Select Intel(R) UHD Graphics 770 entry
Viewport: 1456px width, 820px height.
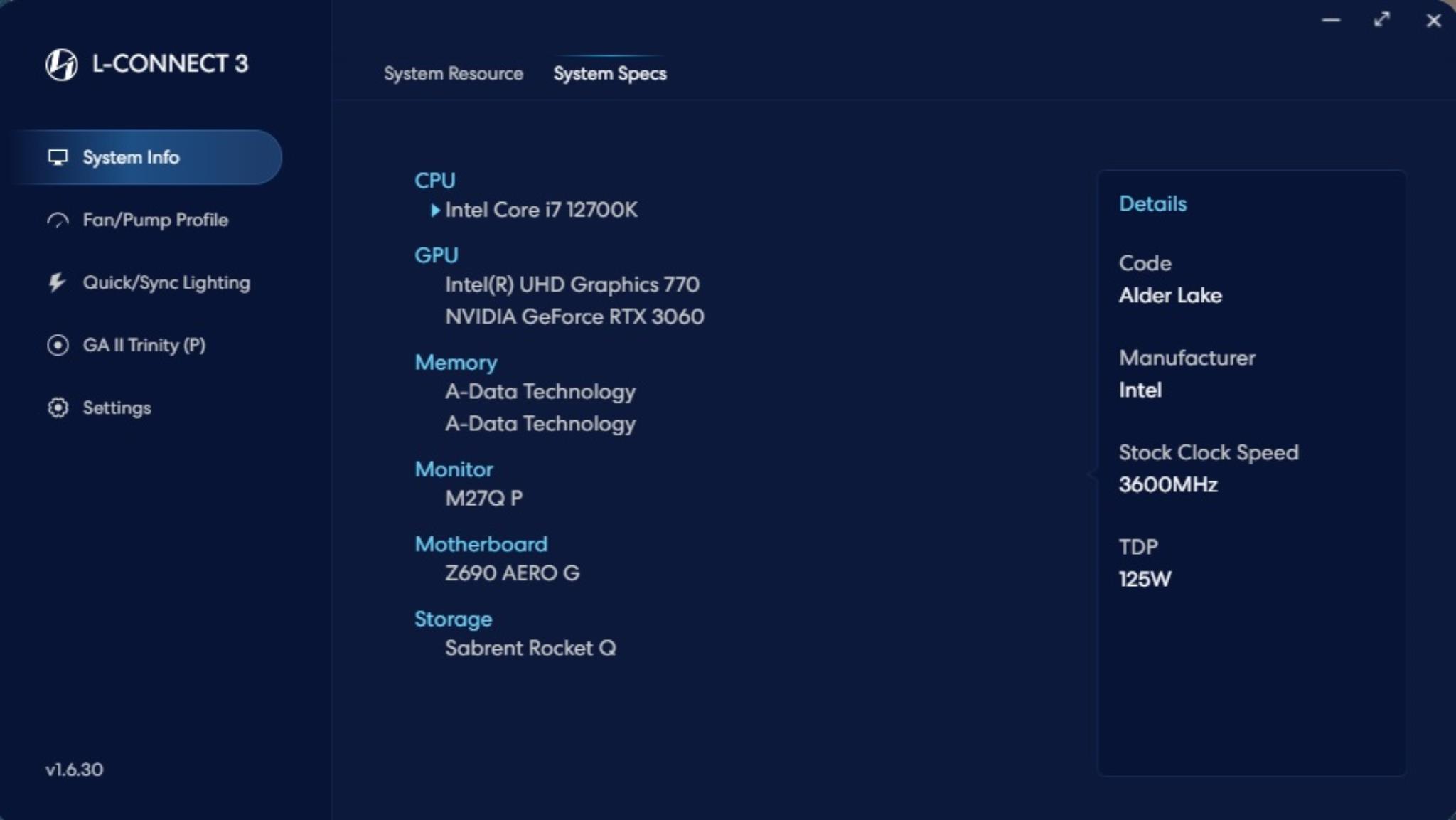pos(572,284)
